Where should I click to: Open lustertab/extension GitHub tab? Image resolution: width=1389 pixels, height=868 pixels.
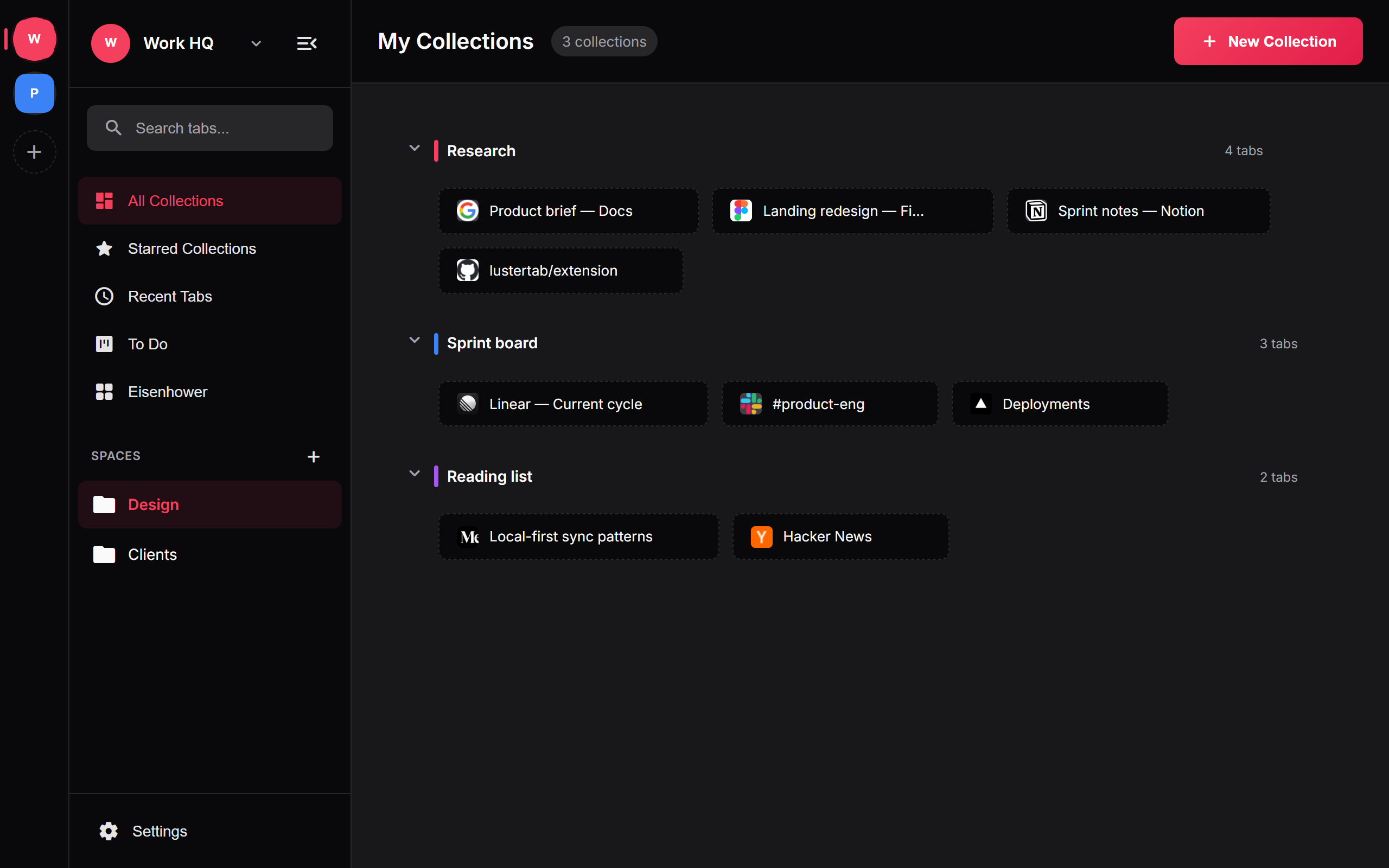pyautogui.click(x=561, y=270)
